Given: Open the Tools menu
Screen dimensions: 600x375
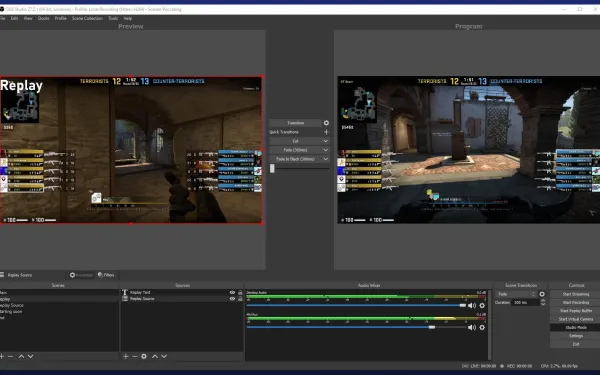Looking at the screenshot, I should click(113, 18).
